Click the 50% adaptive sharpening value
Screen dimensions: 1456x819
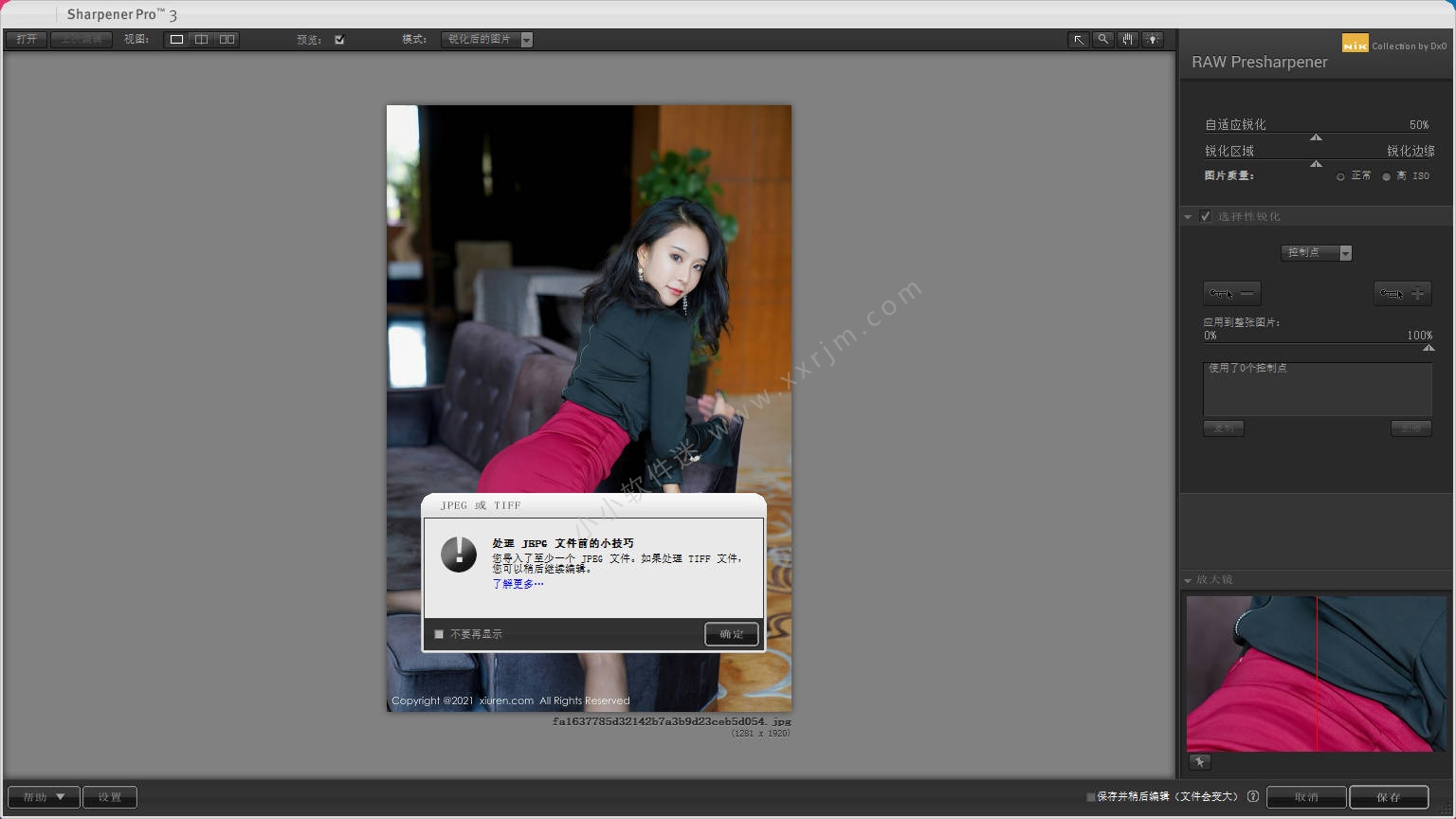(x=1419, y=125)
